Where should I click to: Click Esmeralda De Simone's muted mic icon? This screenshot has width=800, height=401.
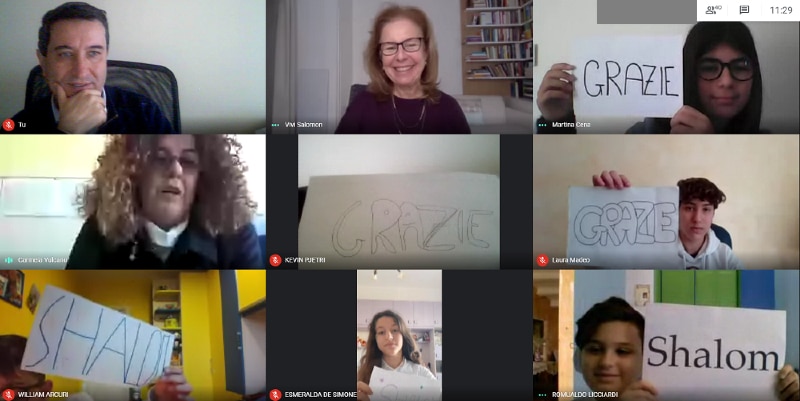[x=276, y=395]
